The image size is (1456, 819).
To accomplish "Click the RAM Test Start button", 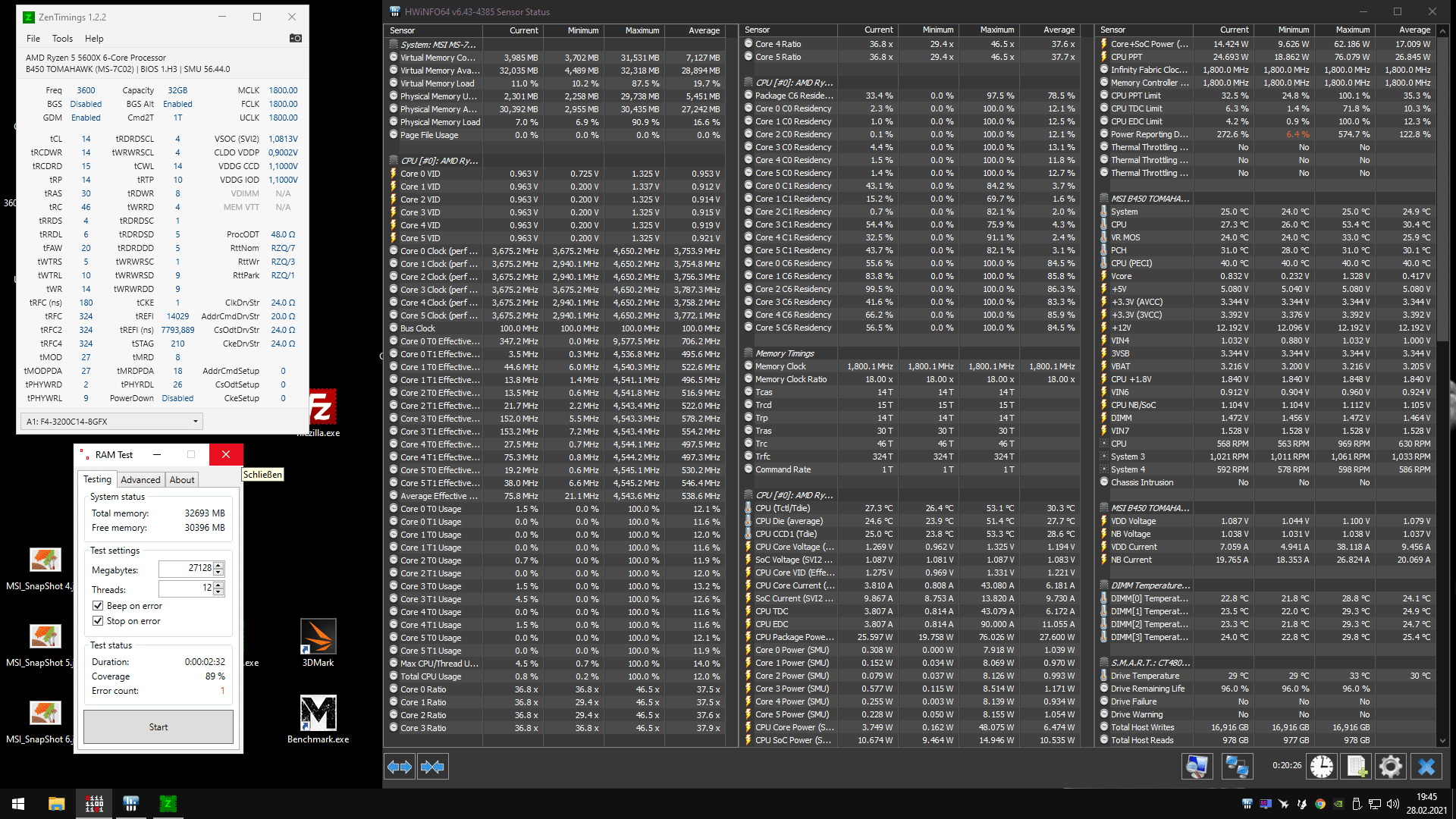I will [x=158, y=727].
